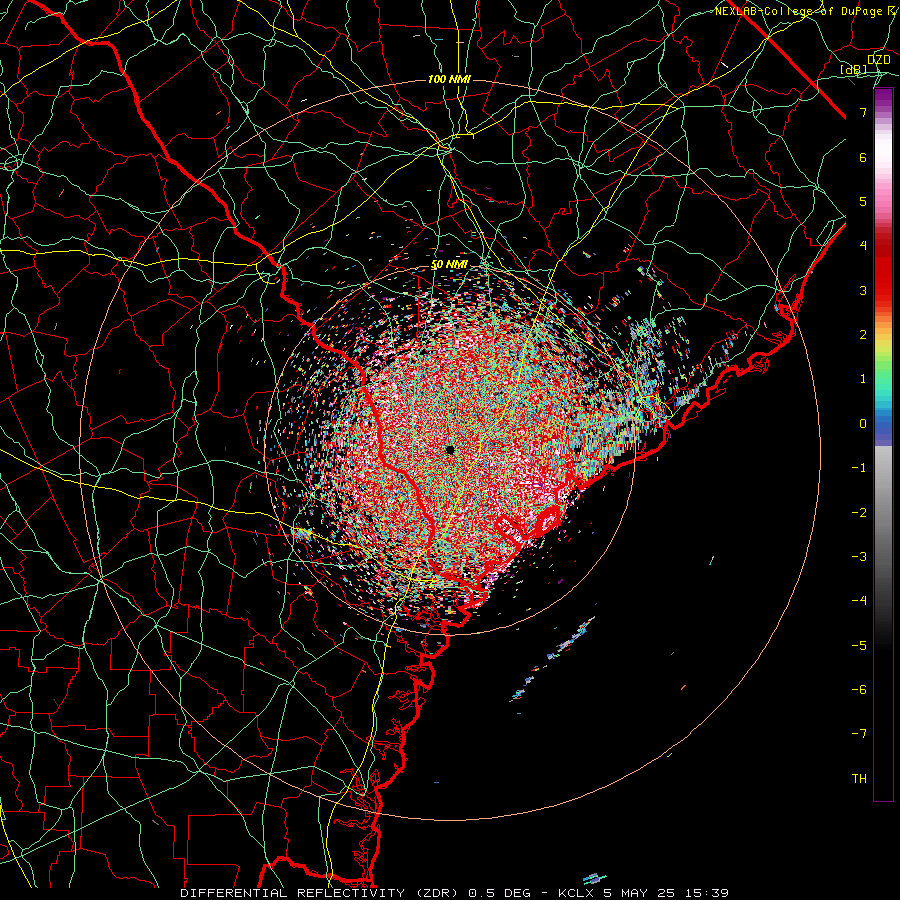
Task: Click the "-6" value on the color scale
Action: point(859,690)
